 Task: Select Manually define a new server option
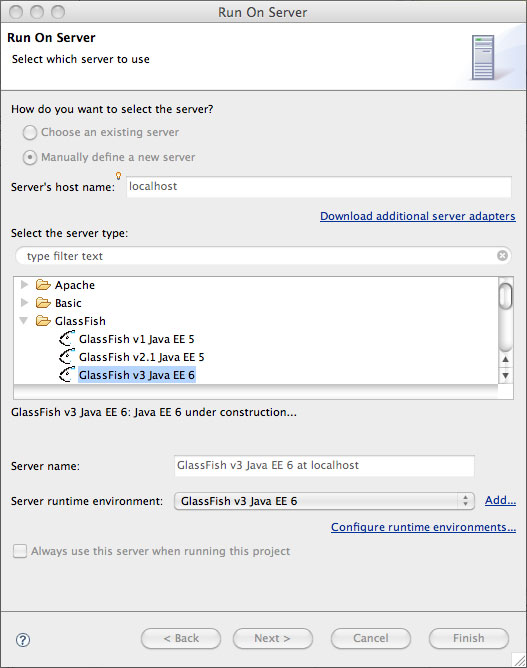coord(30,158)
